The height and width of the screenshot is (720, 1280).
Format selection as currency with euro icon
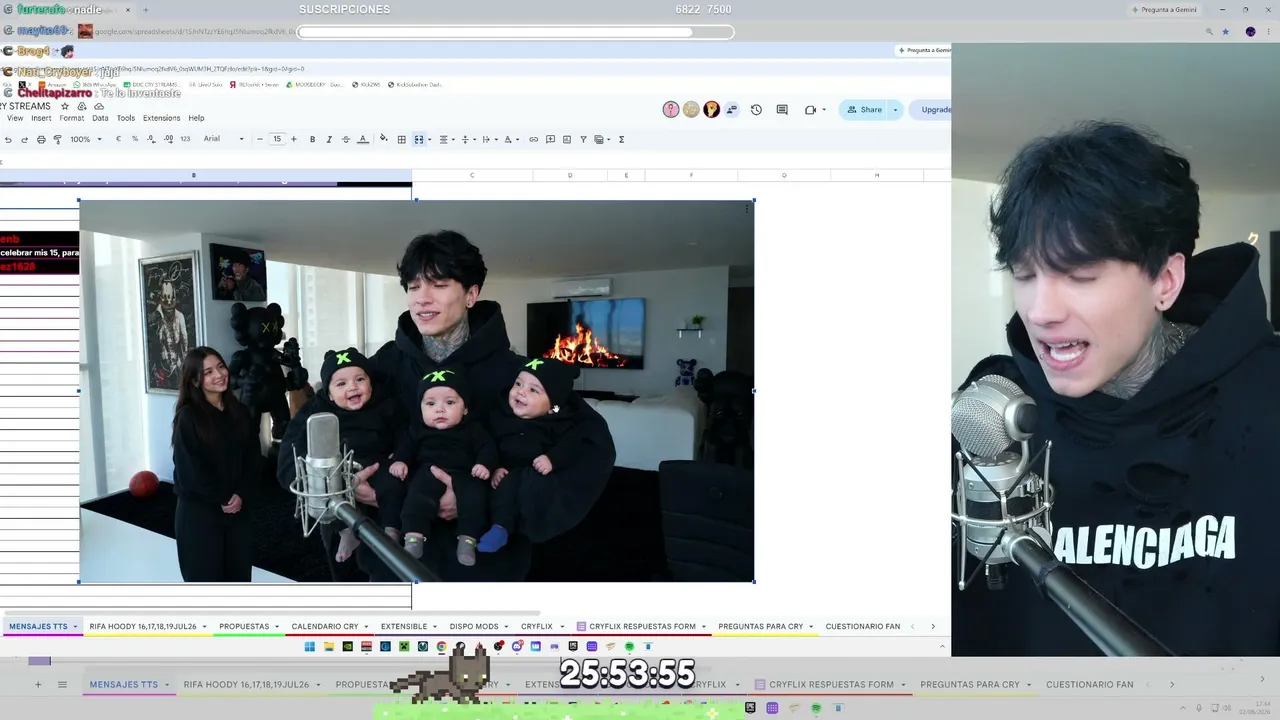[x=118, y=139]
